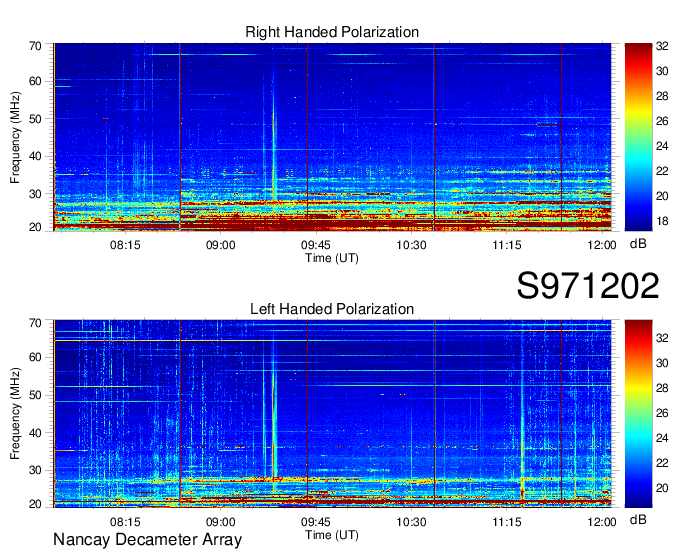Click the Left Handed plot's "Frequency (MHz)" axis label

[x=15, y=414]
